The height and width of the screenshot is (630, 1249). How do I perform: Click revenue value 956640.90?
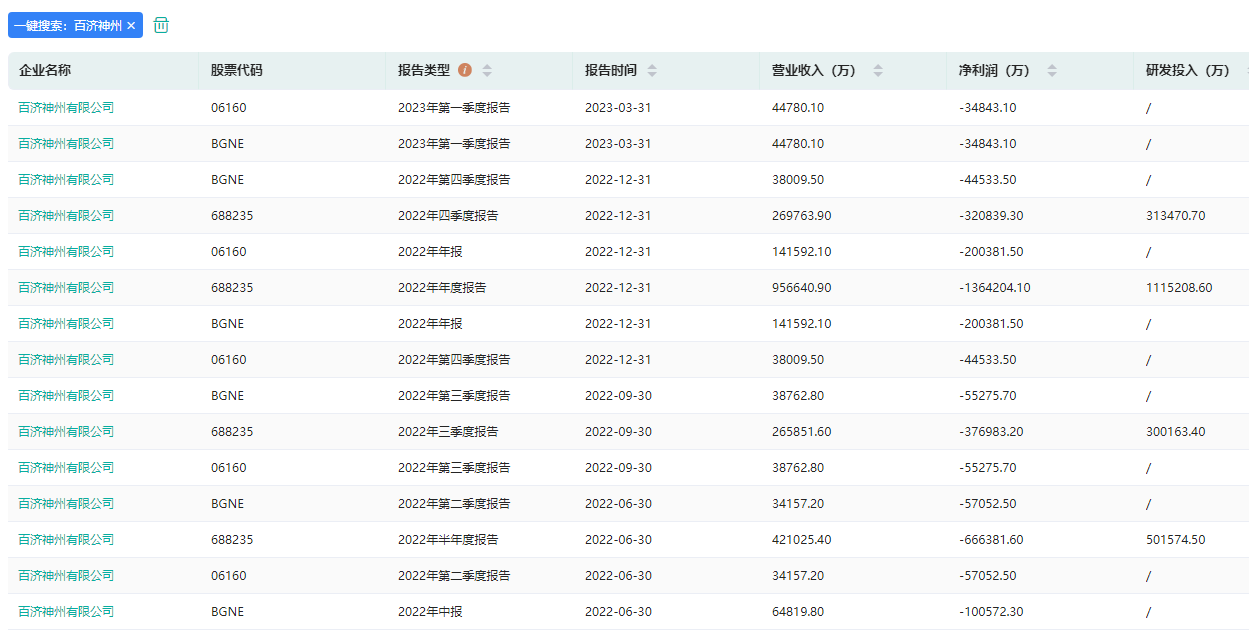(x=801, y=287)
